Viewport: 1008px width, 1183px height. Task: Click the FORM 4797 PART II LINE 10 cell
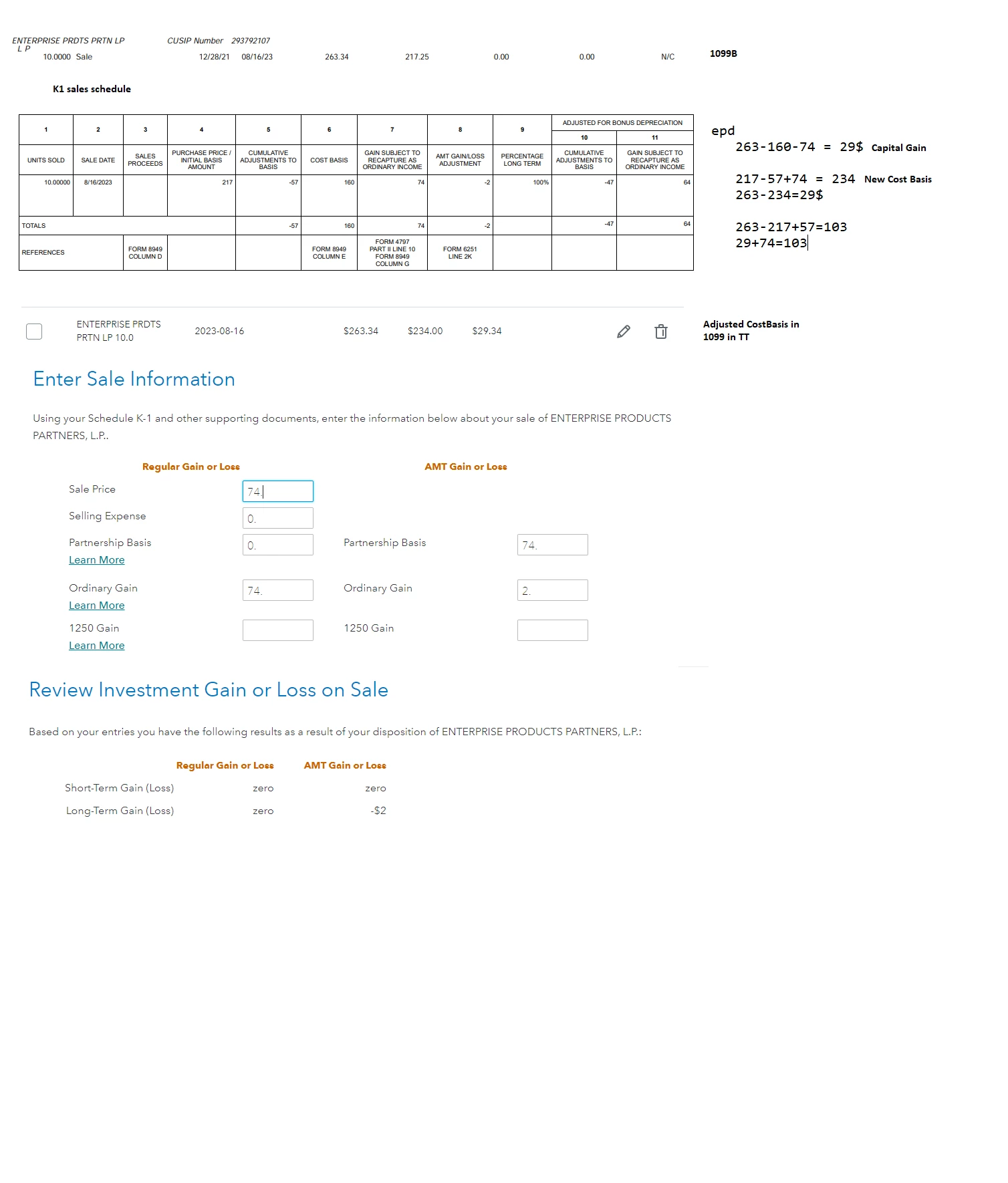tap(392, 253)
